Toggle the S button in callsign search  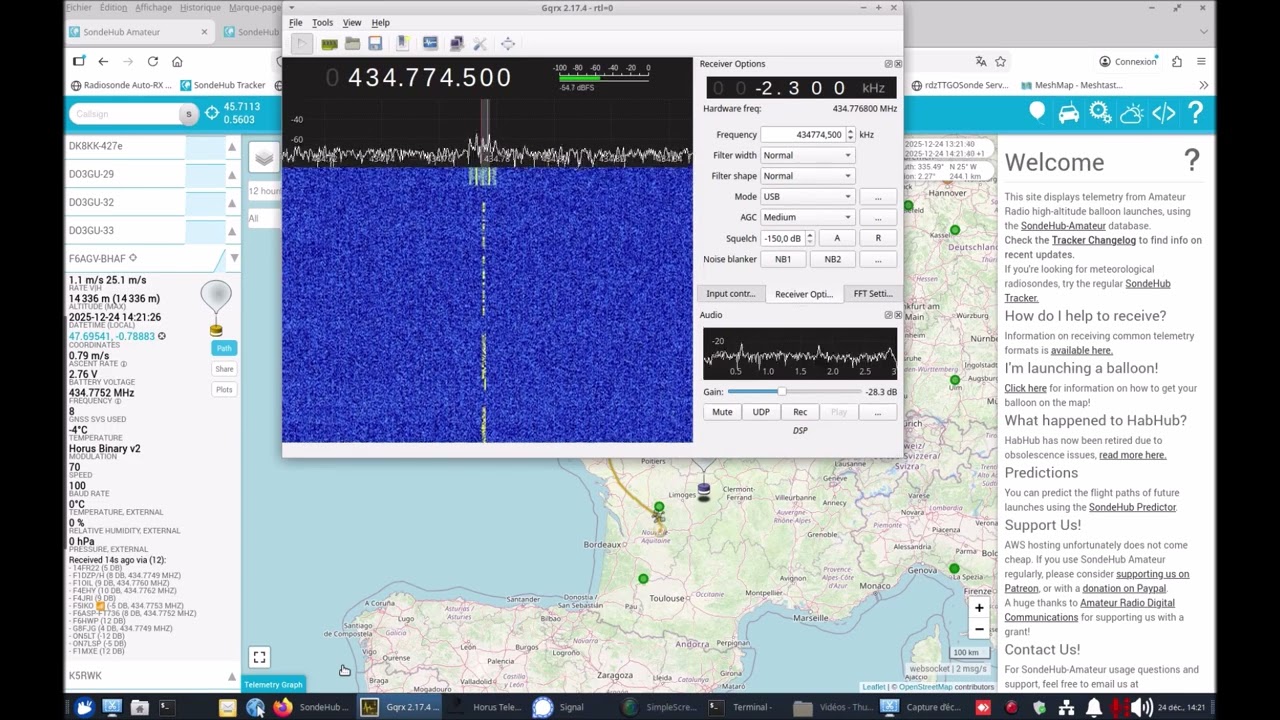pyautogui.click(x=188, y=114)
